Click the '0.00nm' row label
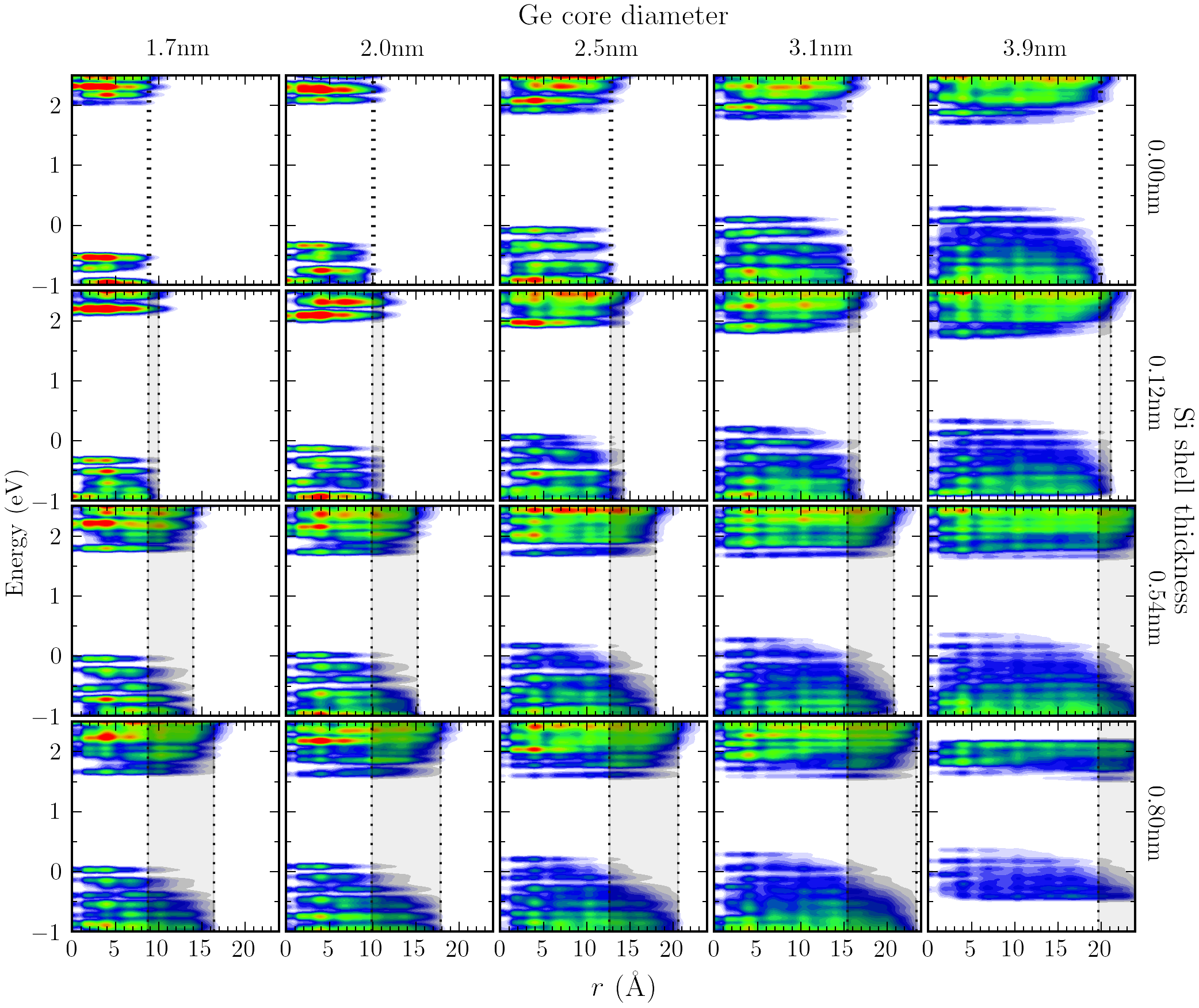This screenshot has width=1199, height=1008. click(1155, 177)
